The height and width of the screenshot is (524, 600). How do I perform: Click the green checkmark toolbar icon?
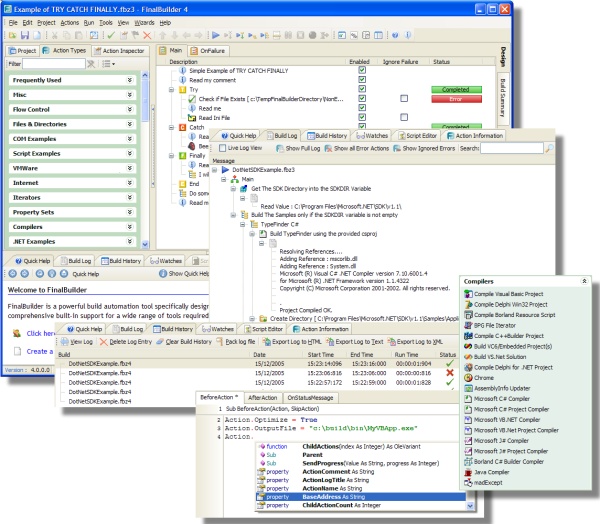click(111, 36)
